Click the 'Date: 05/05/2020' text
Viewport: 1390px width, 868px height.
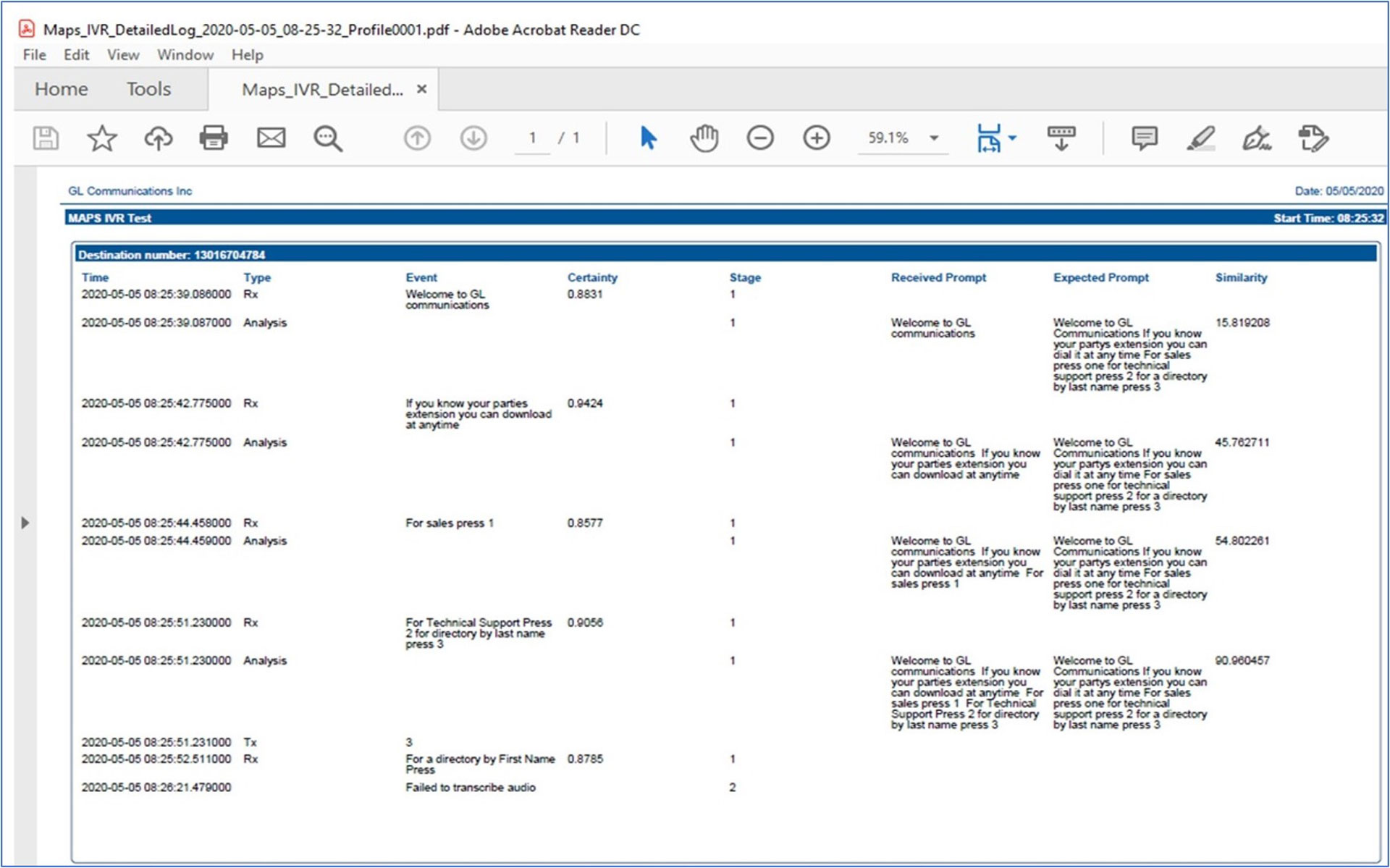click(x=1339, y=191)
